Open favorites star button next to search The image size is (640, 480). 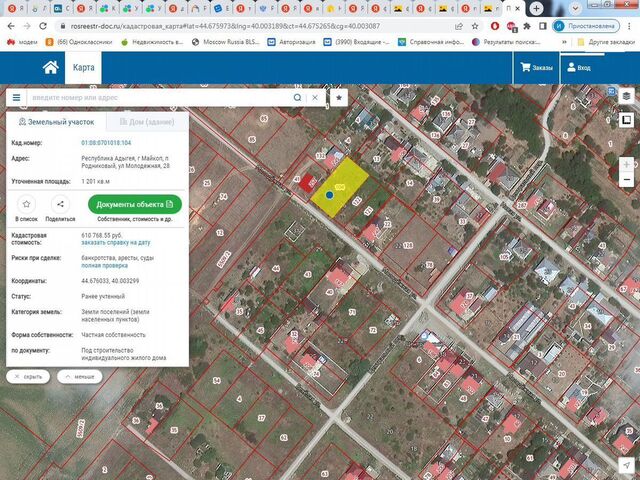[339, 98]
